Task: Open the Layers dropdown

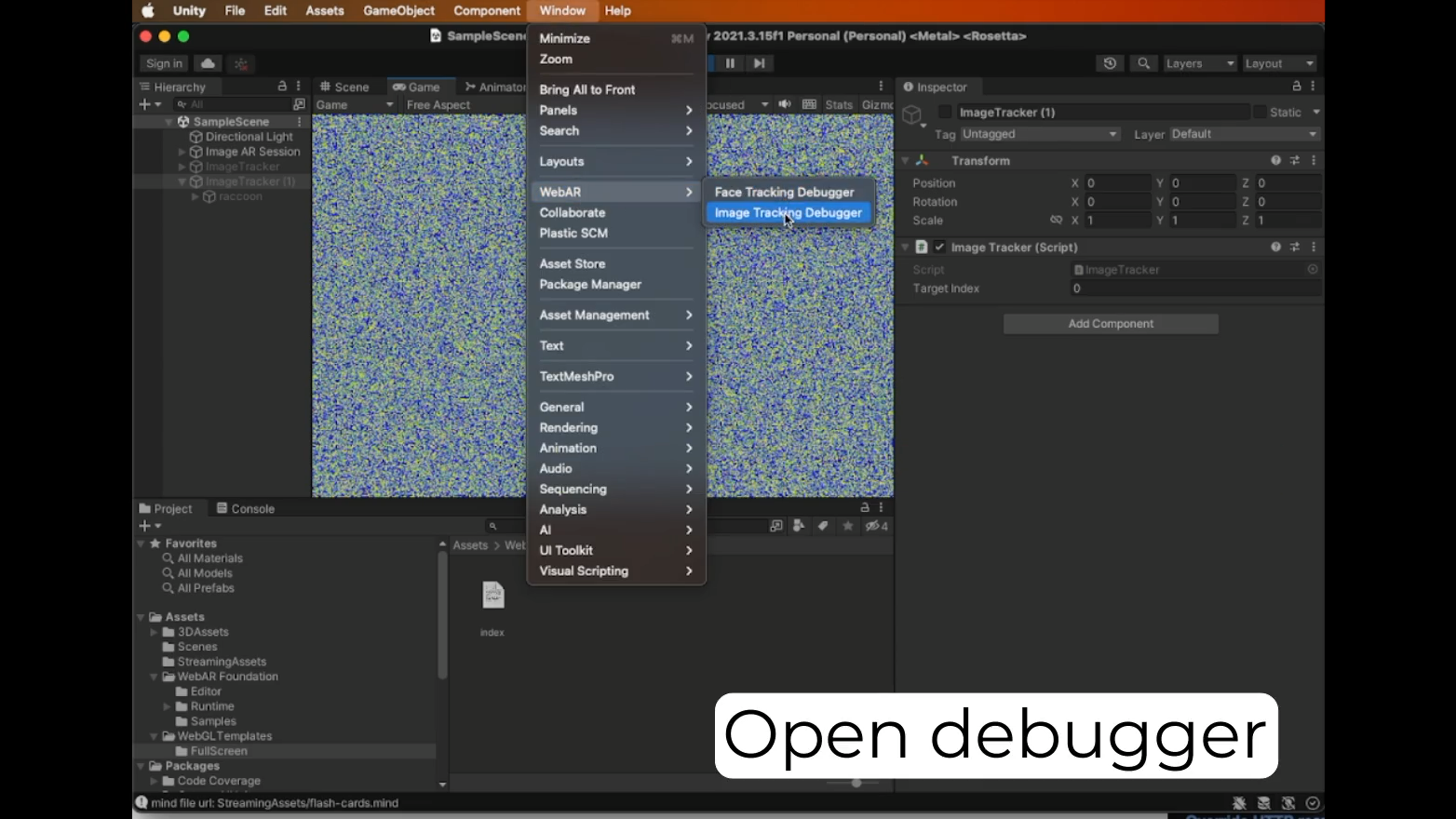Action: 1199,63
